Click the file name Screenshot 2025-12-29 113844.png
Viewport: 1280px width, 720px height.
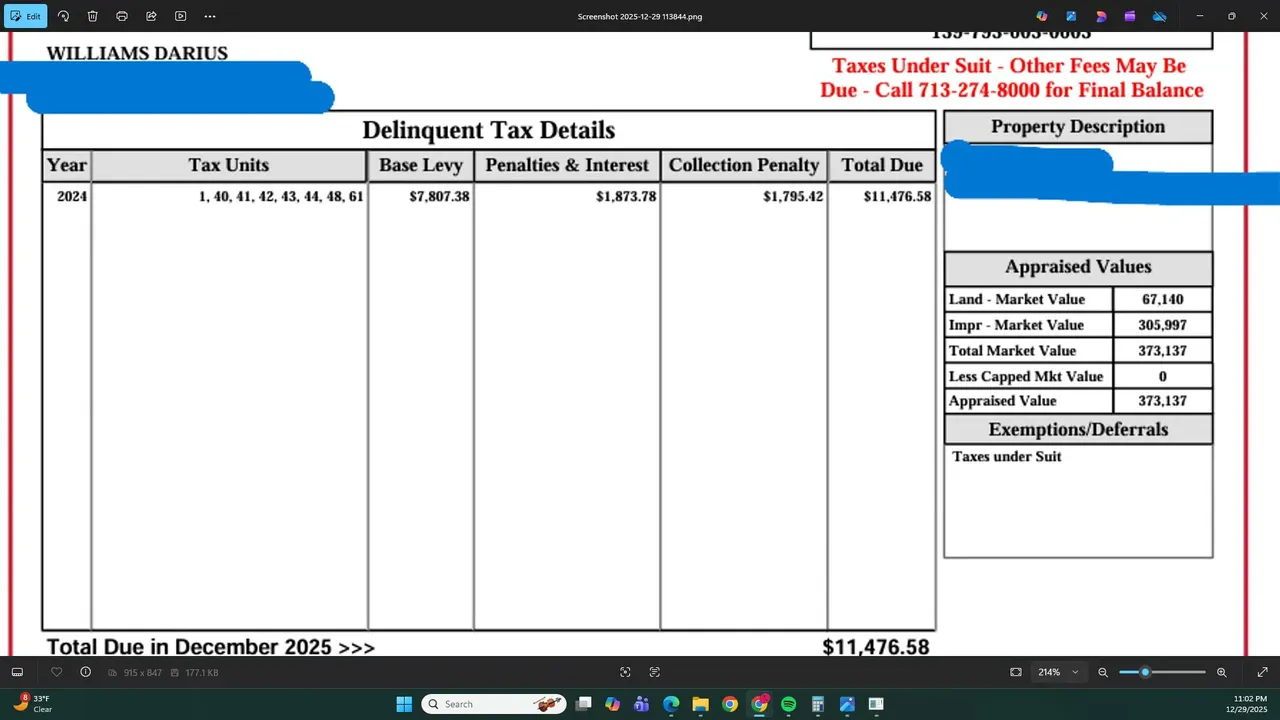click(x=640, y=17)
